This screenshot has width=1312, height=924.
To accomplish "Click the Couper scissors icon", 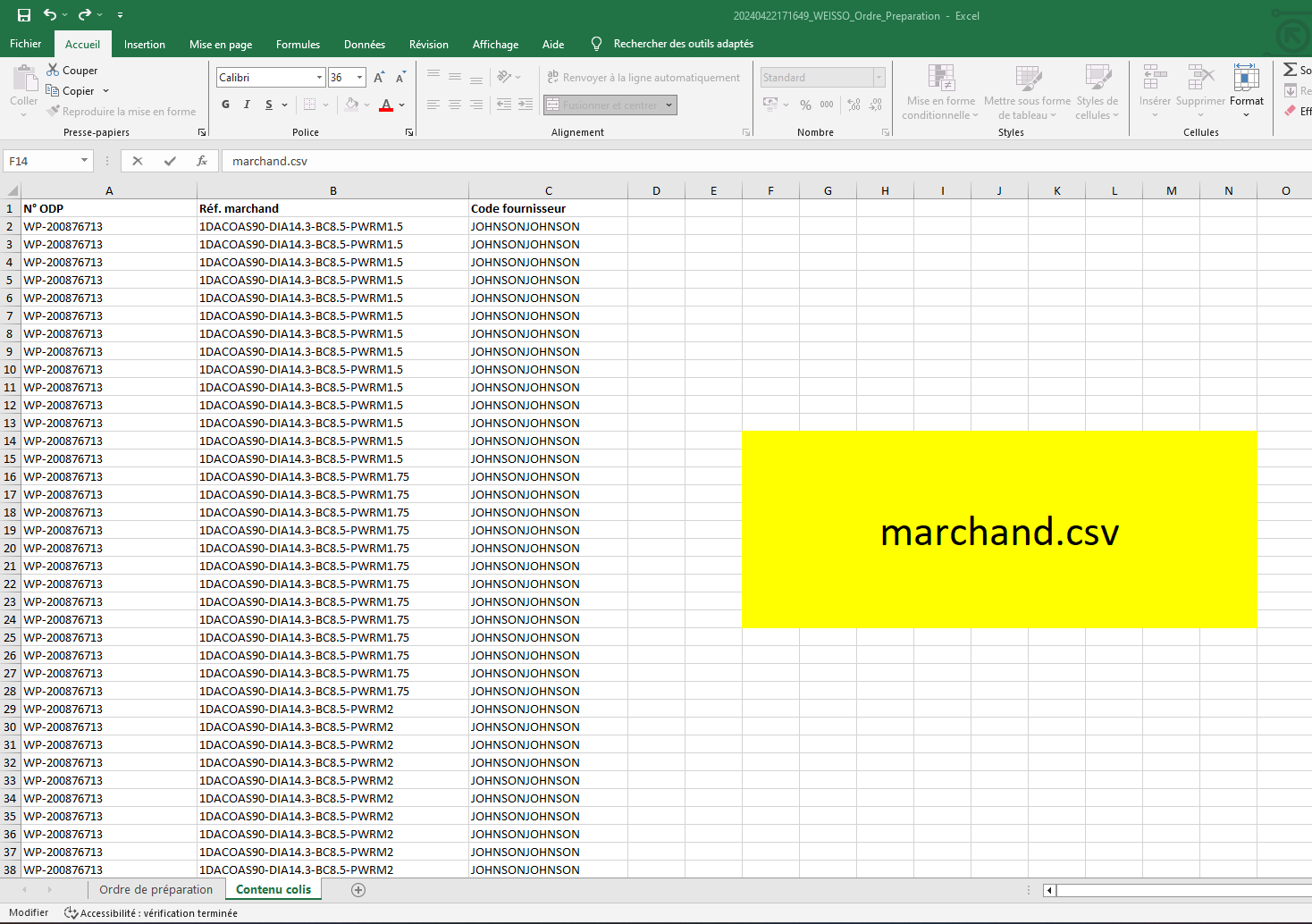I will point(53,70).
